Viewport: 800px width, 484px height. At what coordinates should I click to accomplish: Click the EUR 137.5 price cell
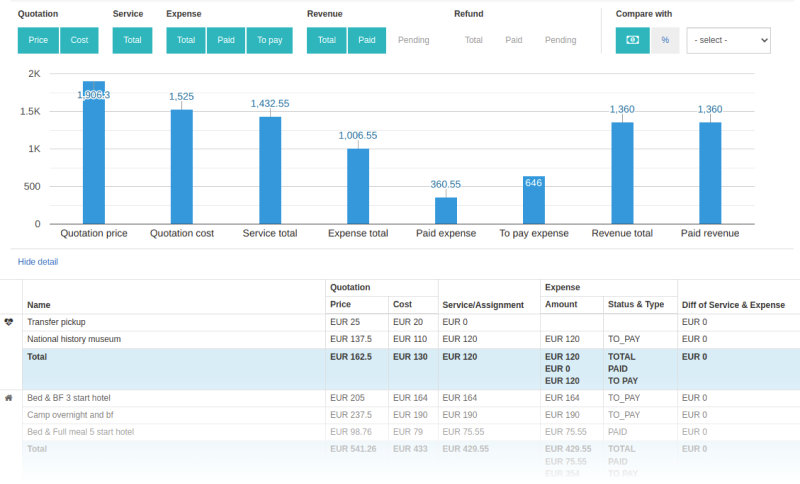351,339
